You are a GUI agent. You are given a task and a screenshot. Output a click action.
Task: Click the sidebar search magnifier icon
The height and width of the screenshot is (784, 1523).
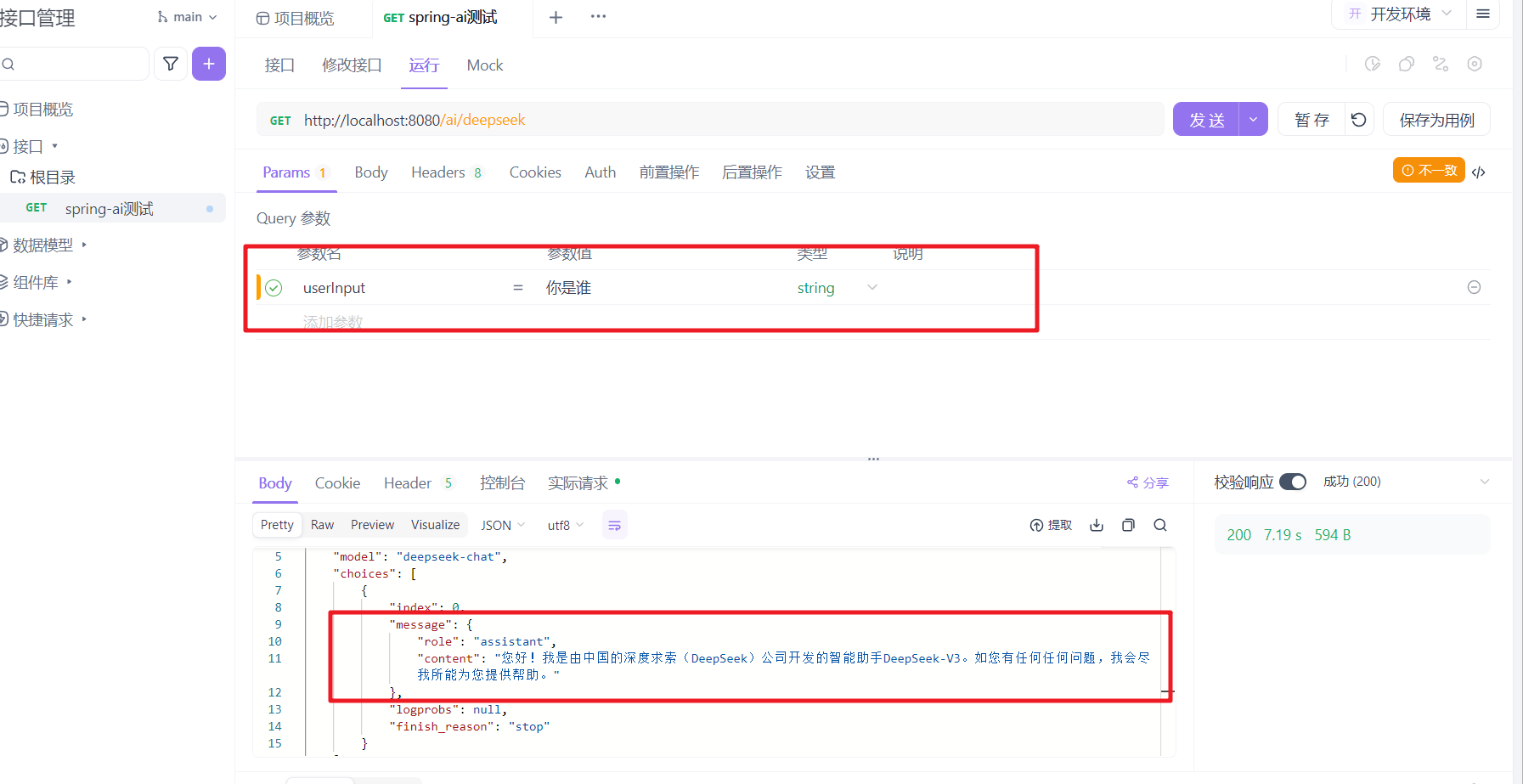[8, 65]
